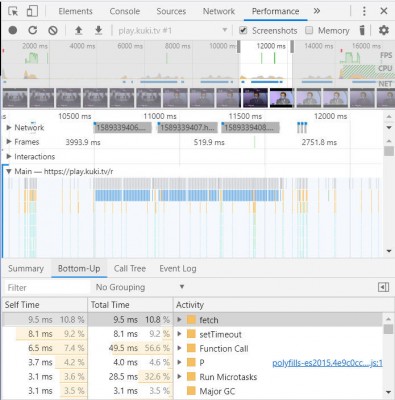Open the No Grouping dropdown
Screen dimensions: 395x400
pyautogui.click(x=140, y=287)
